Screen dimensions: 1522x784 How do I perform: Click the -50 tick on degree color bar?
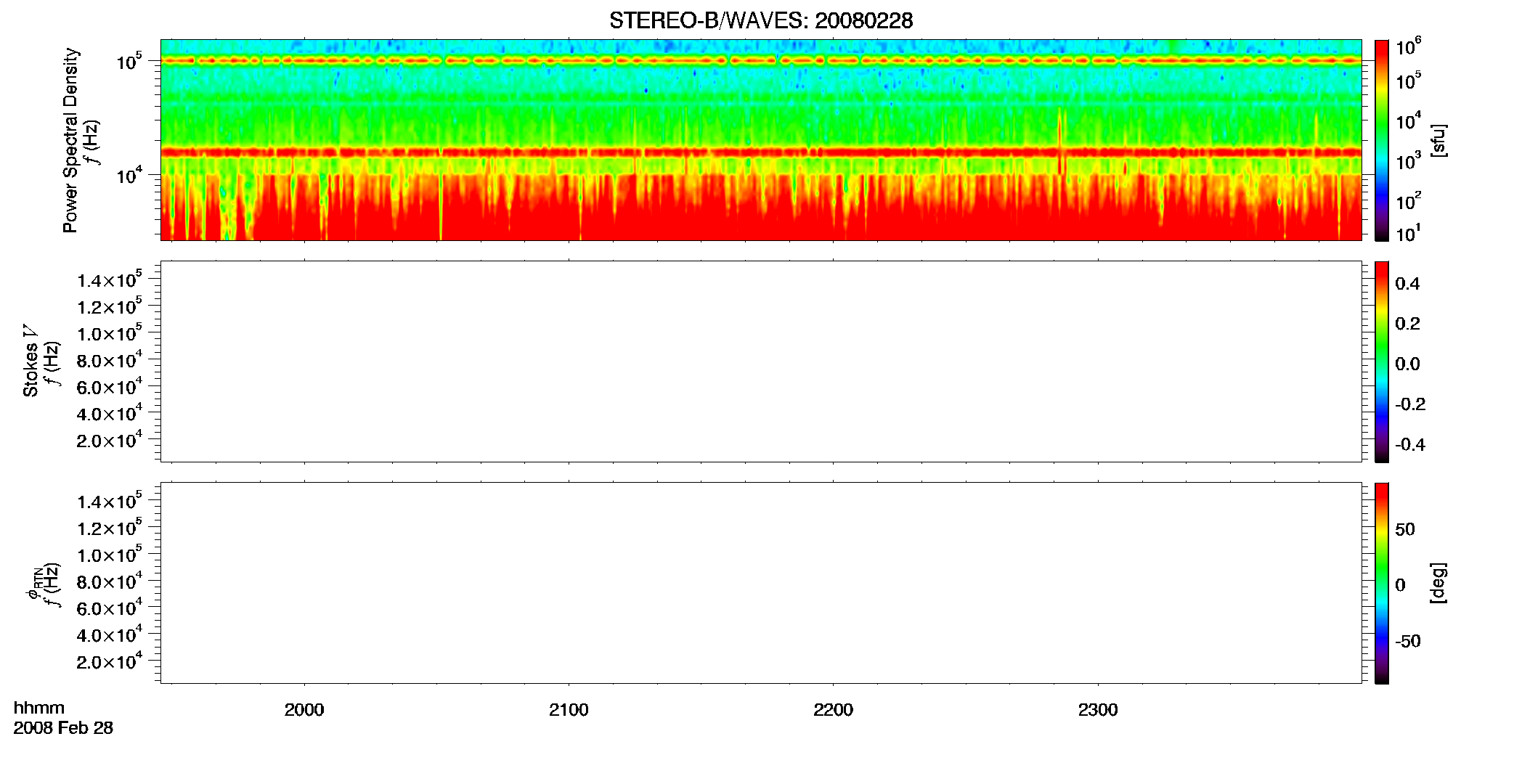coord(1407,641)
